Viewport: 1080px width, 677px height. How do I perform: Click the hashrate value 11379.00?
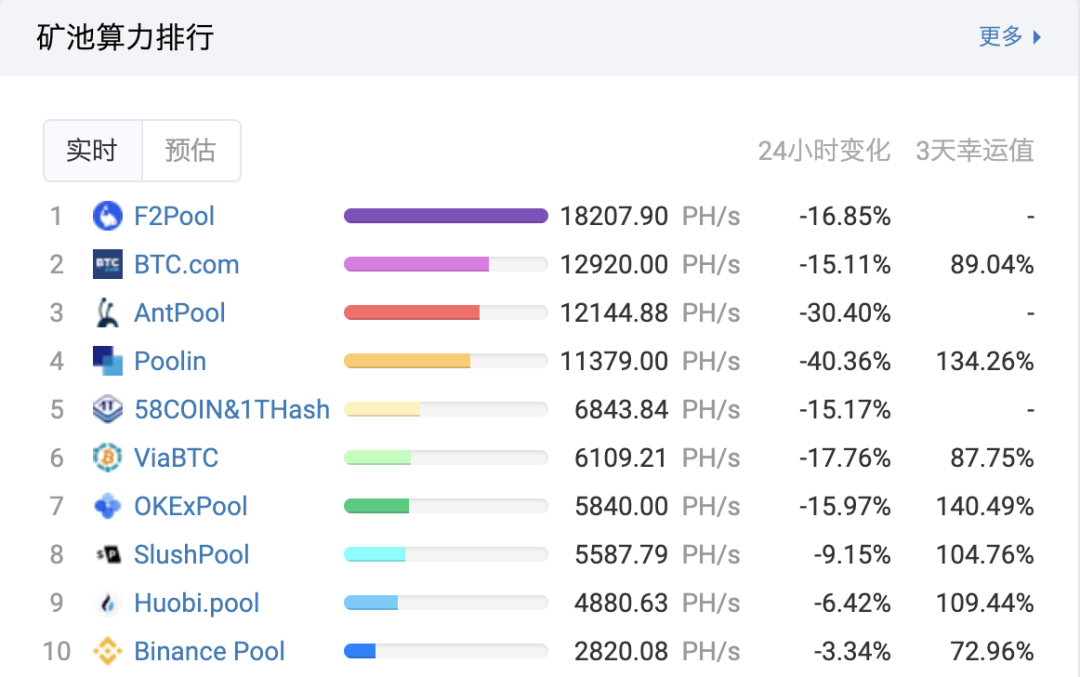tap(614, 361)
